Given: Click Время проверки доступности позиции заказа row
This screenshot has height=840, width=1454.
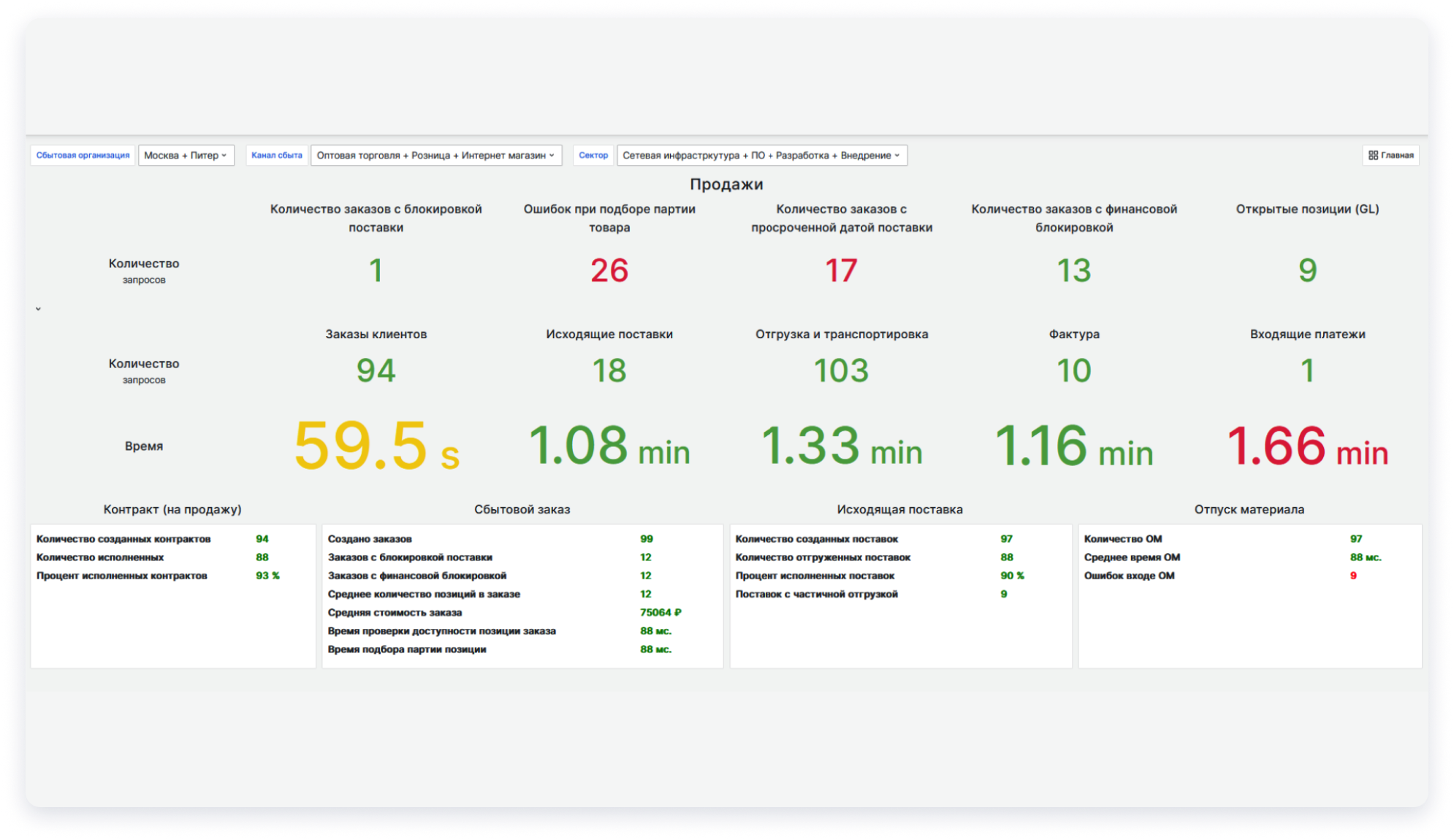Looking at the screenshot, I should point(522,630).
